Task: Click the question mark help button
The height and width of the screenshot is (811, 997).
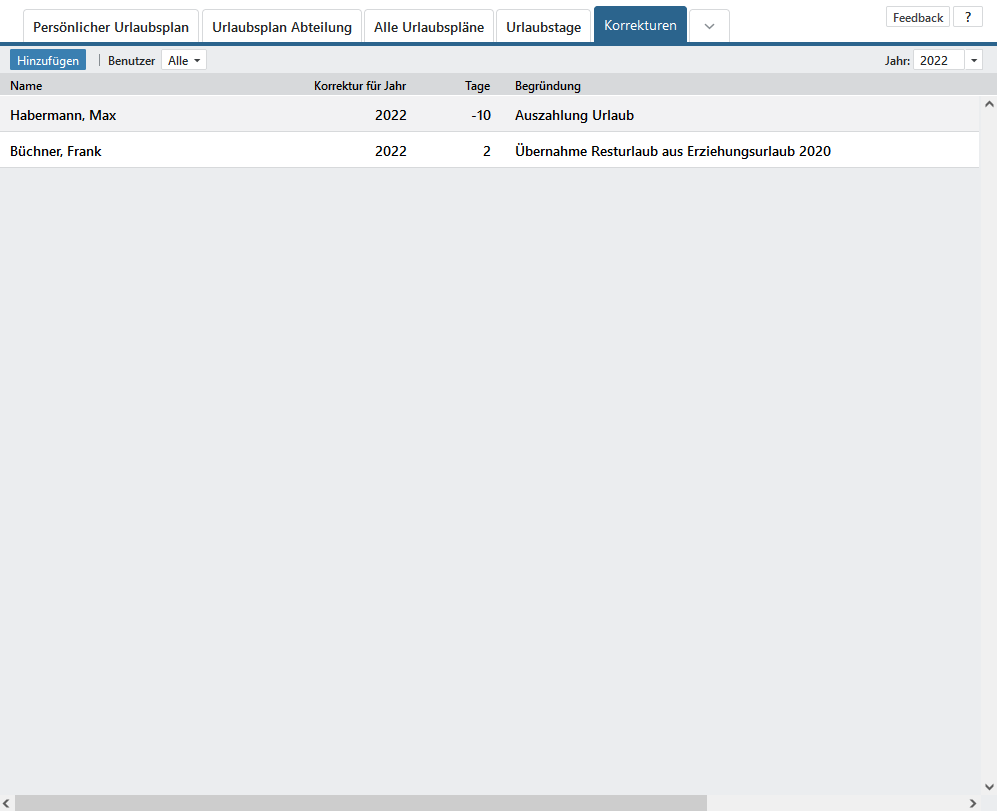Action: pos(967,17)
